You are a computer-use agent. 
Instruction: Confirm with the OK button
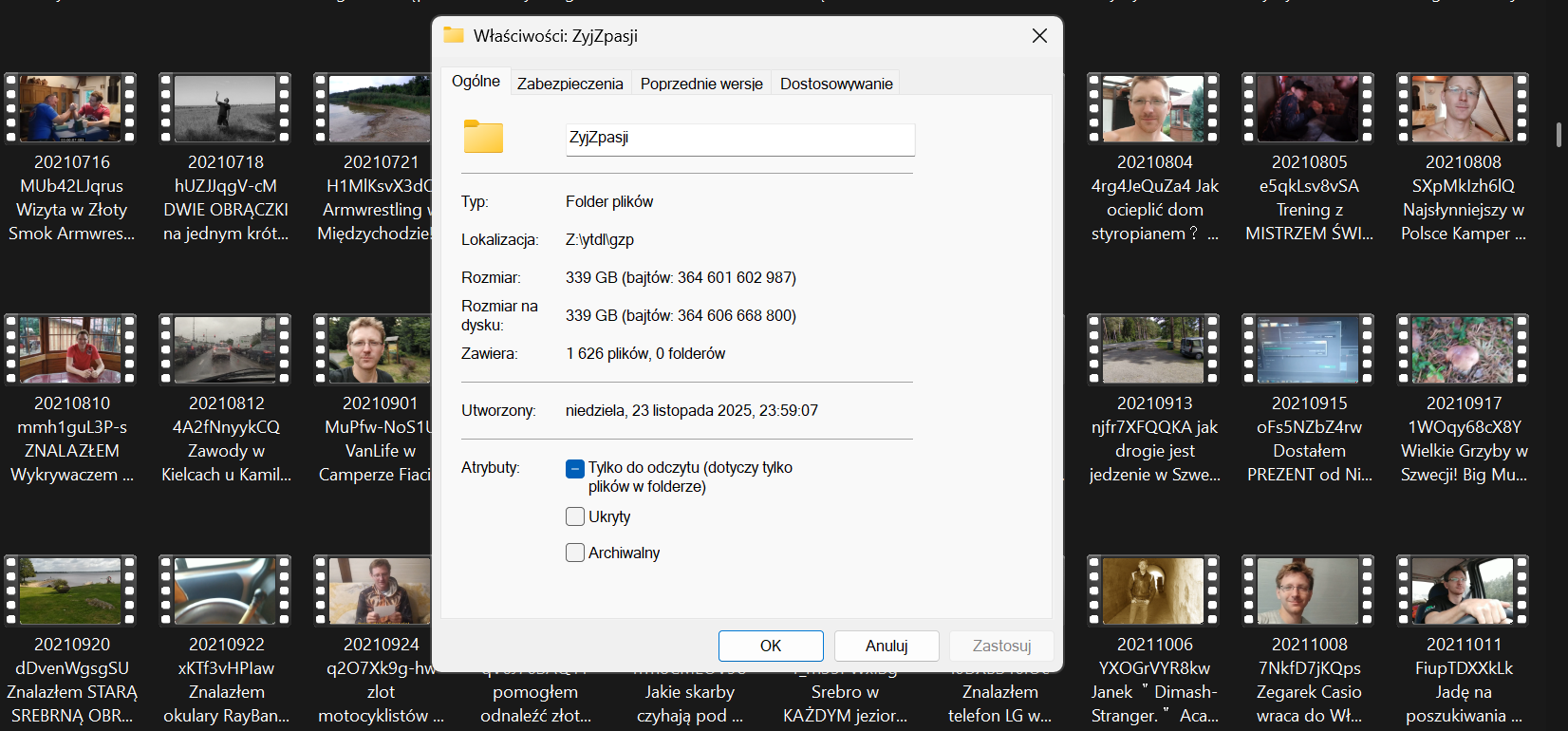(771, 646)
